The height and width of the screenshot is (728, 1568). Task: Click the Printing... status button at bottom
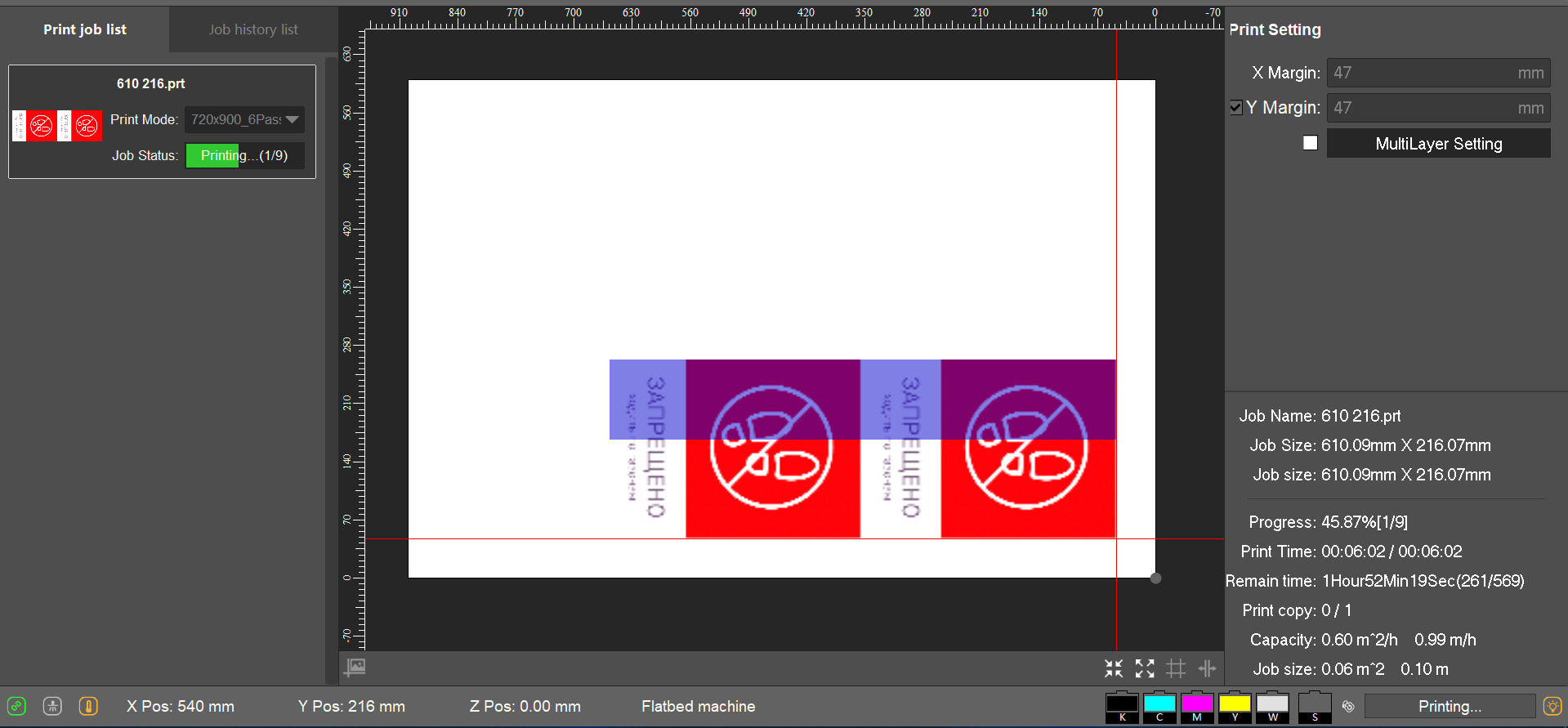(x=1450, y=706)
